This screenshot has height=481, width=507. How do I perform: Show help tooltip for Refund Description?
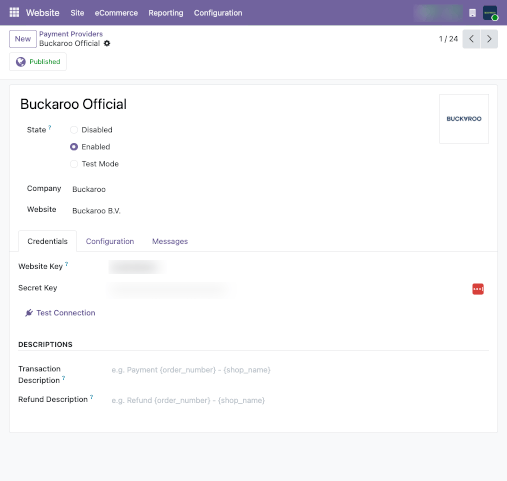coord(91,397)
